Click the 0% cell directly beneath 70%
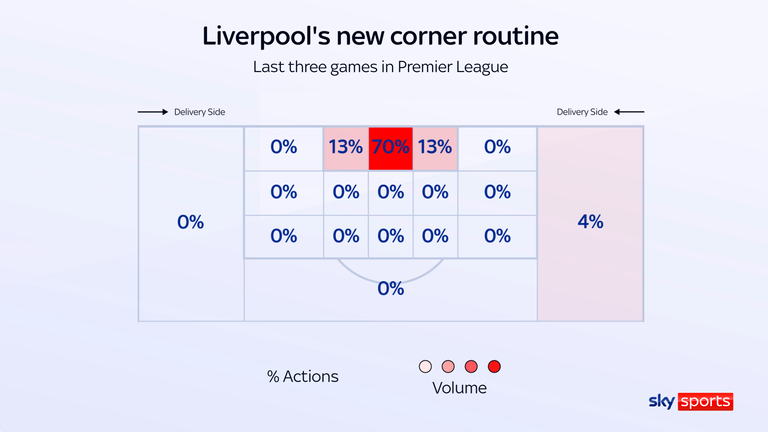This screenshot has width=768, height=432. (390, 192)
